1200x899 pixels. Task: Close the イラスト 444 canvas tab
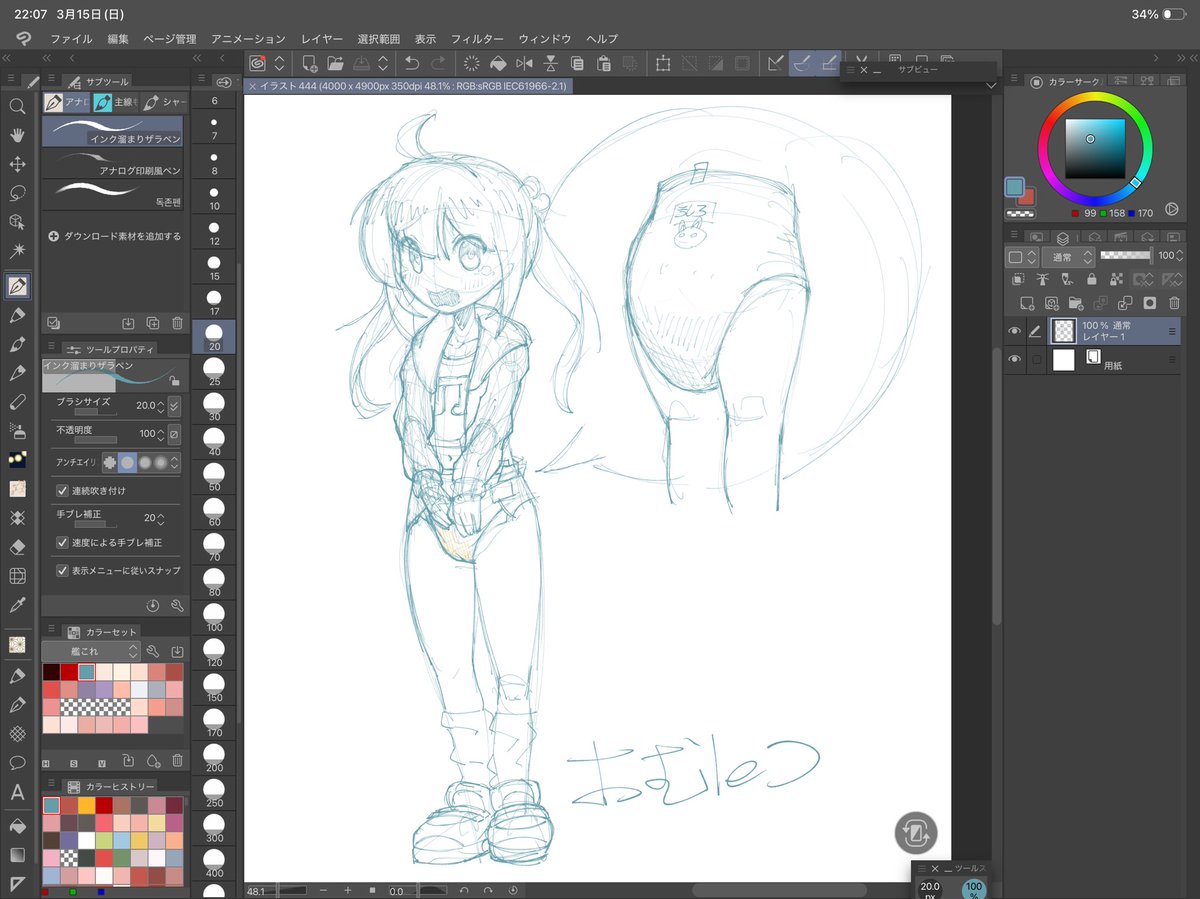tap(252, 87)
